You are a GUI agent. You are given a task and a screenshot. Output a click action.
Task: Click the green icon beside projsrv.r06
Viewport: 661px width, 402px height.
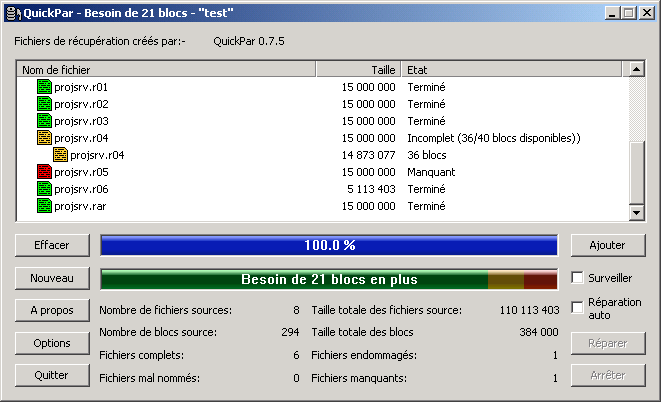click(x=44, y=189)
